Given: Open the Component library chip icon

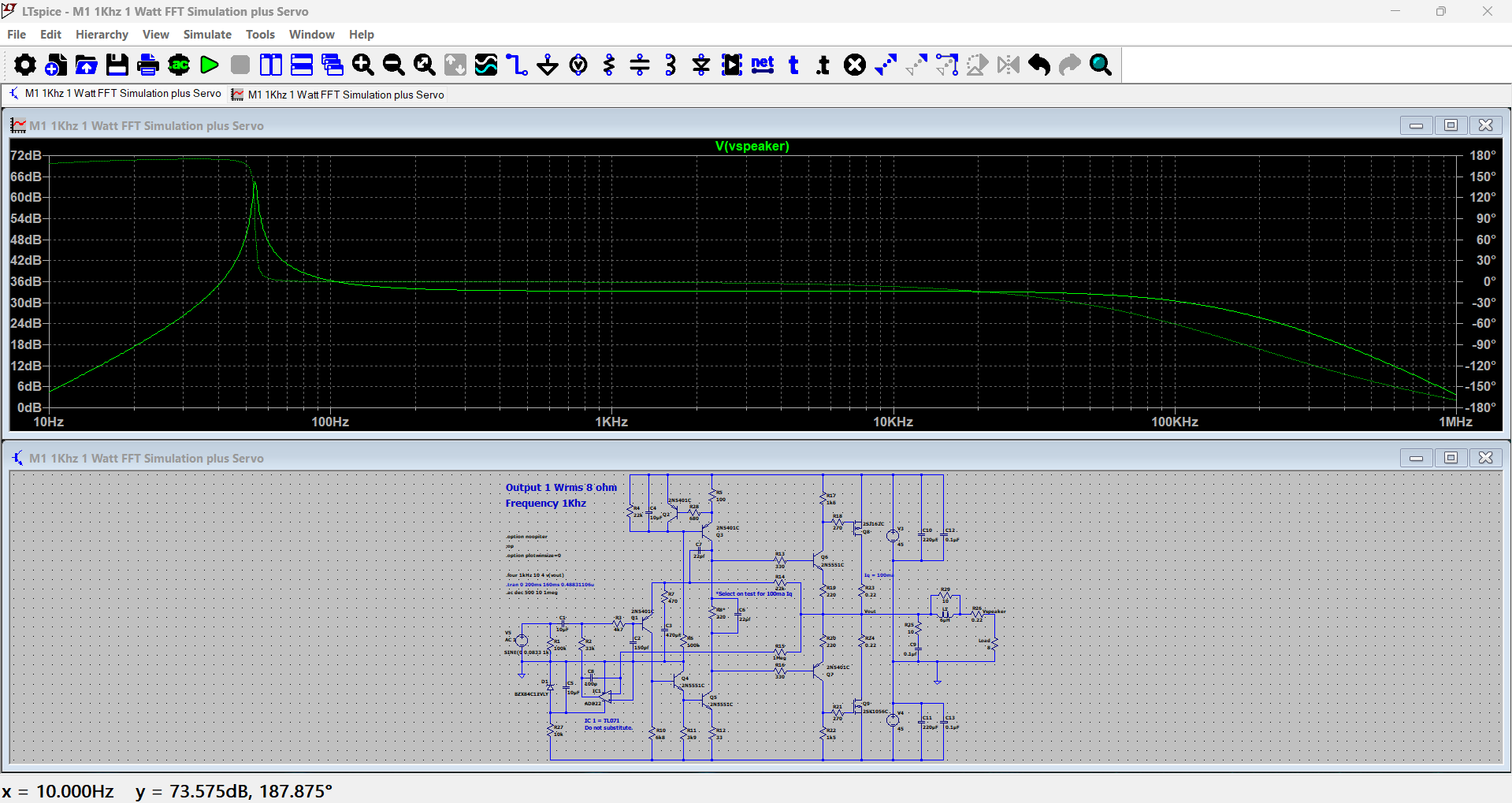Looking at the screenshot, I should tap(732, 65).
